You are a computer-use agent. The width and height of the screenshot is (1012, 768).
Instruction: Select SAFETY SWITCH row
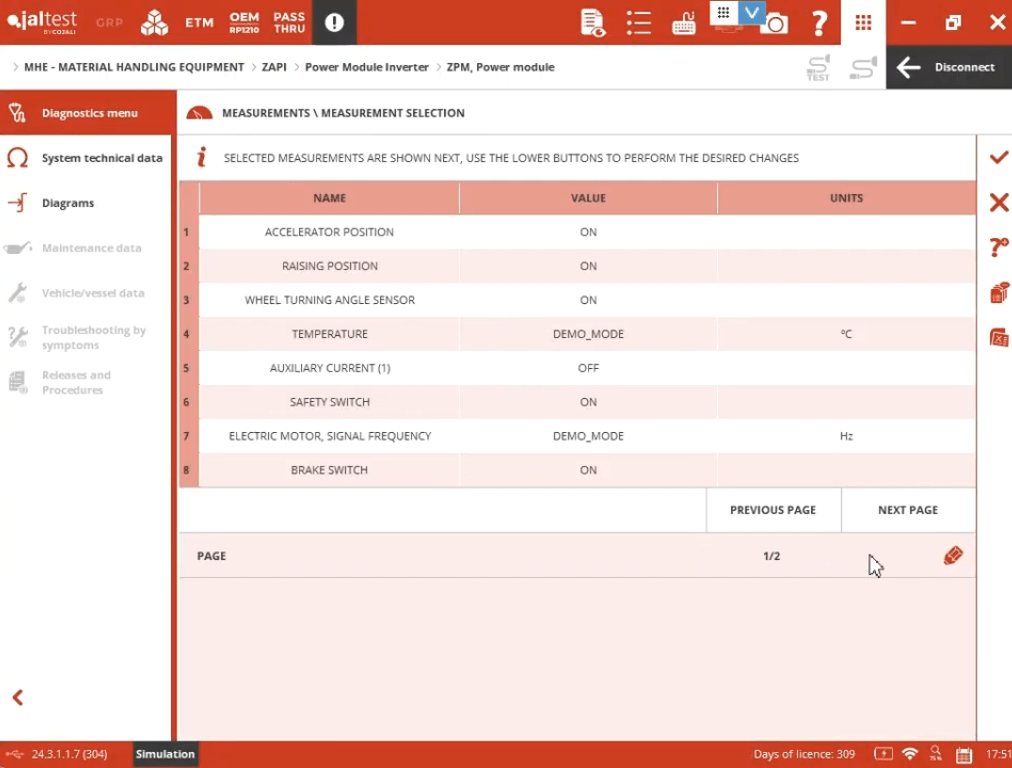click(578, 402)
